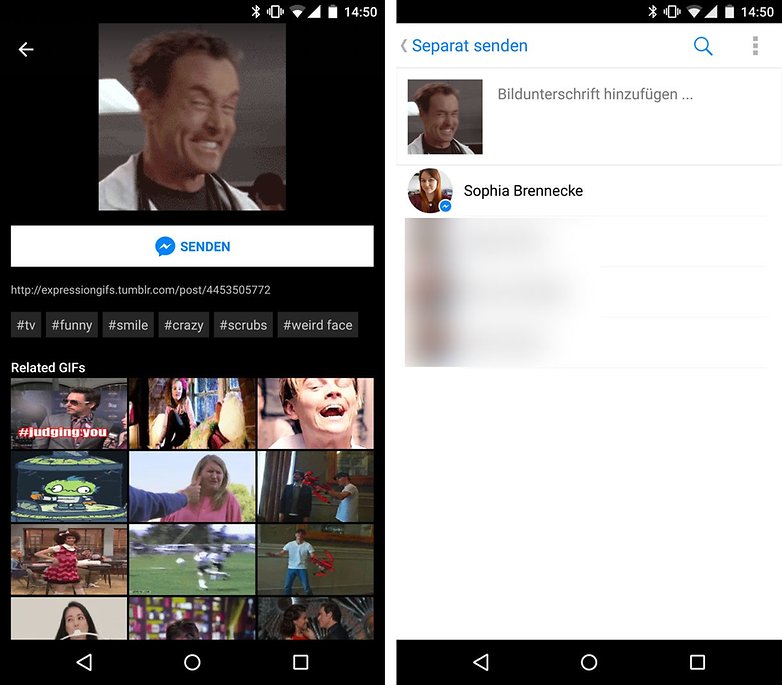
Task: Tap the Related GIFs heading
Action: point(48,367)
